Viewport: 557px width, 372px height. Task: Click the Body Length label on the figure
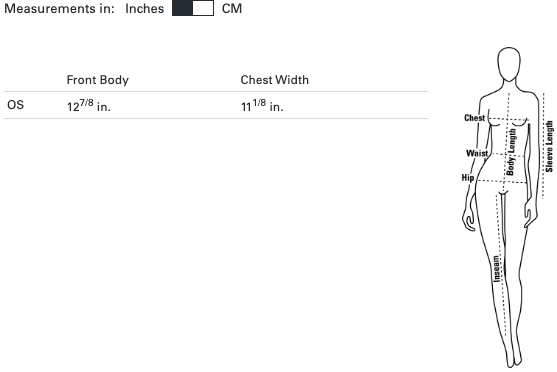point(511,152)
